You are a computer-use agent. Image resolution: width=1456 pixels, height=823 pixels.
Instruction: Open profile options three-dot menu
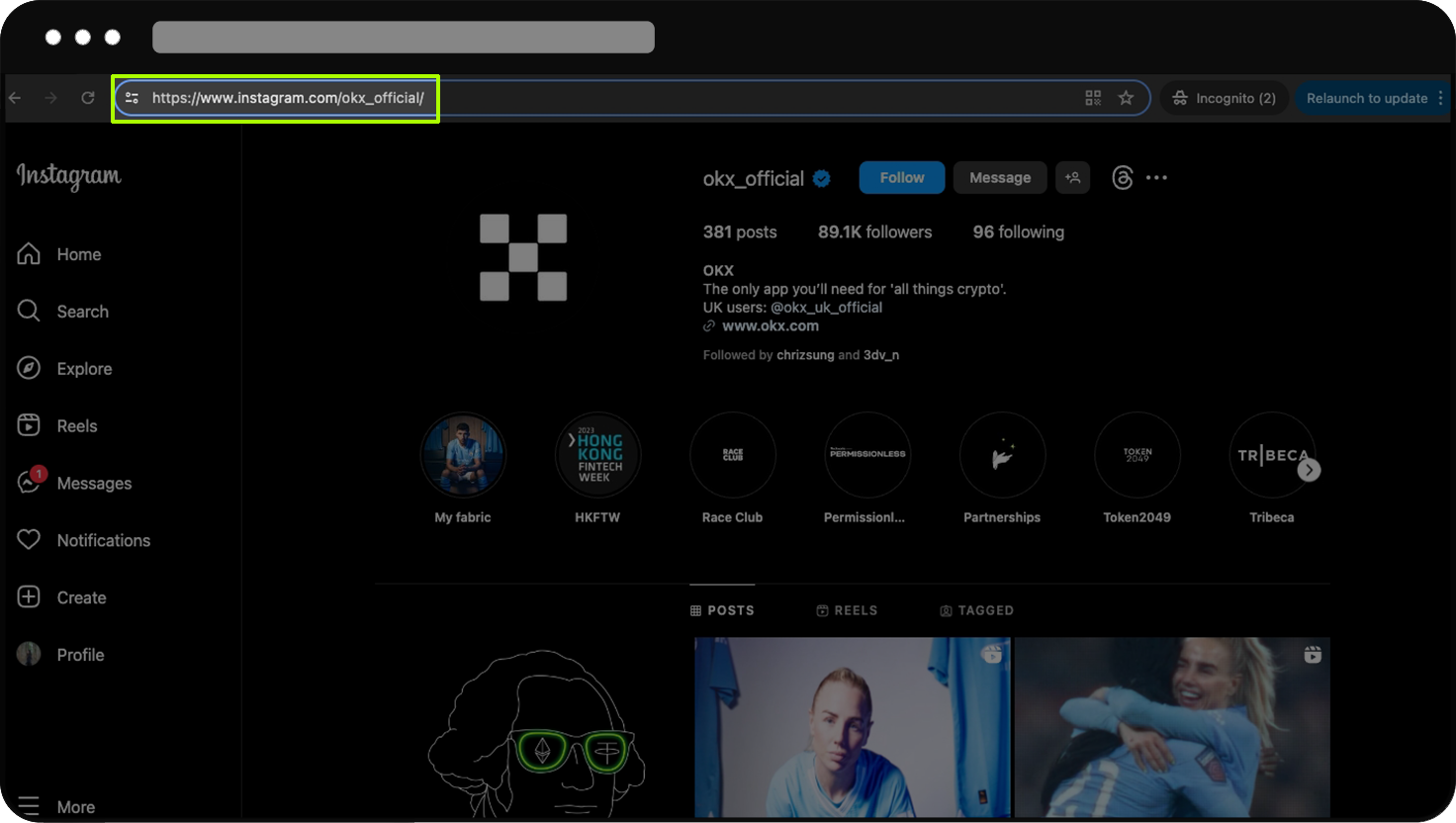click(x=1156, y=178)
